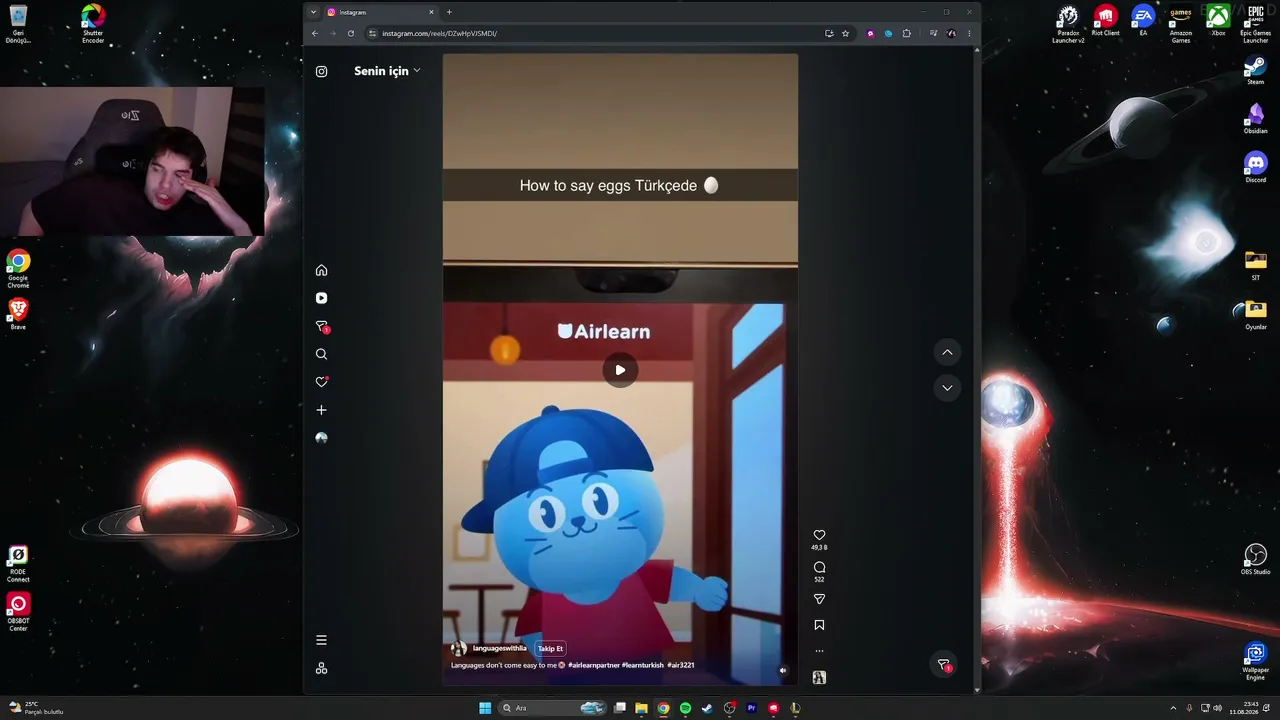
Task: Expand the browser tab search dropdown
Action: point(313,12)
